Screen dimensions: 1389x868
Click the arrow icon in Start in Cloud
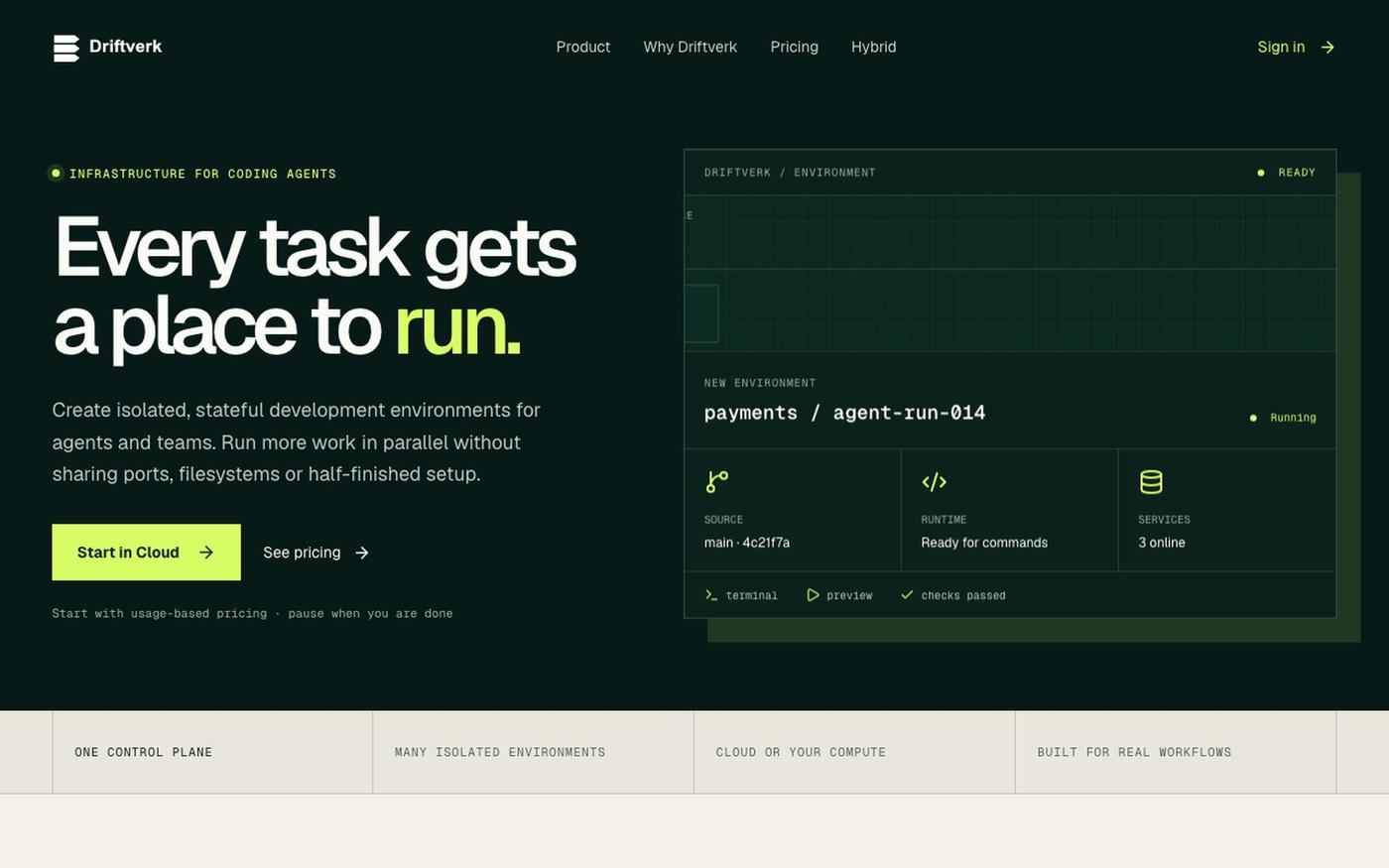click(x=206, y=553)
